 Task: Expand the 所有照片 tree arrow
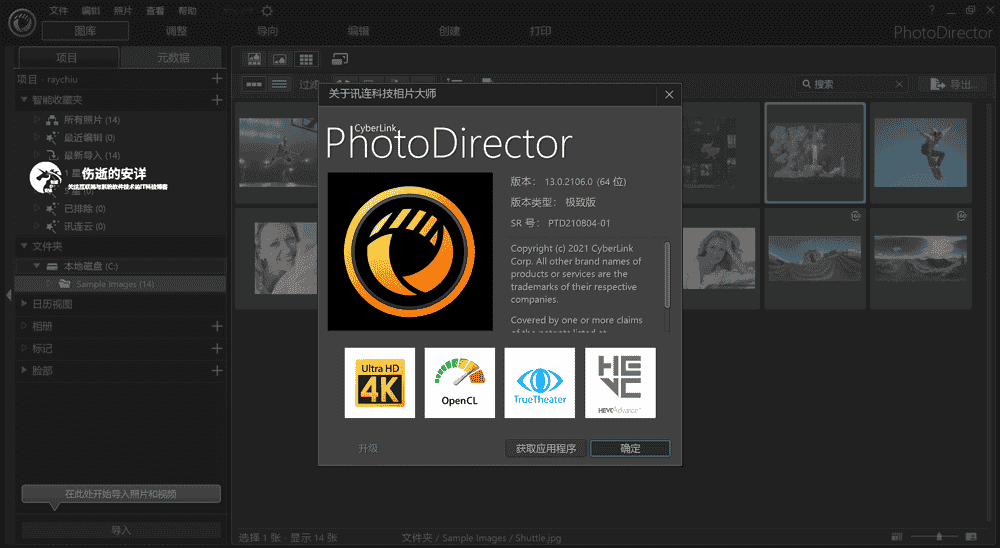point(36,119)
